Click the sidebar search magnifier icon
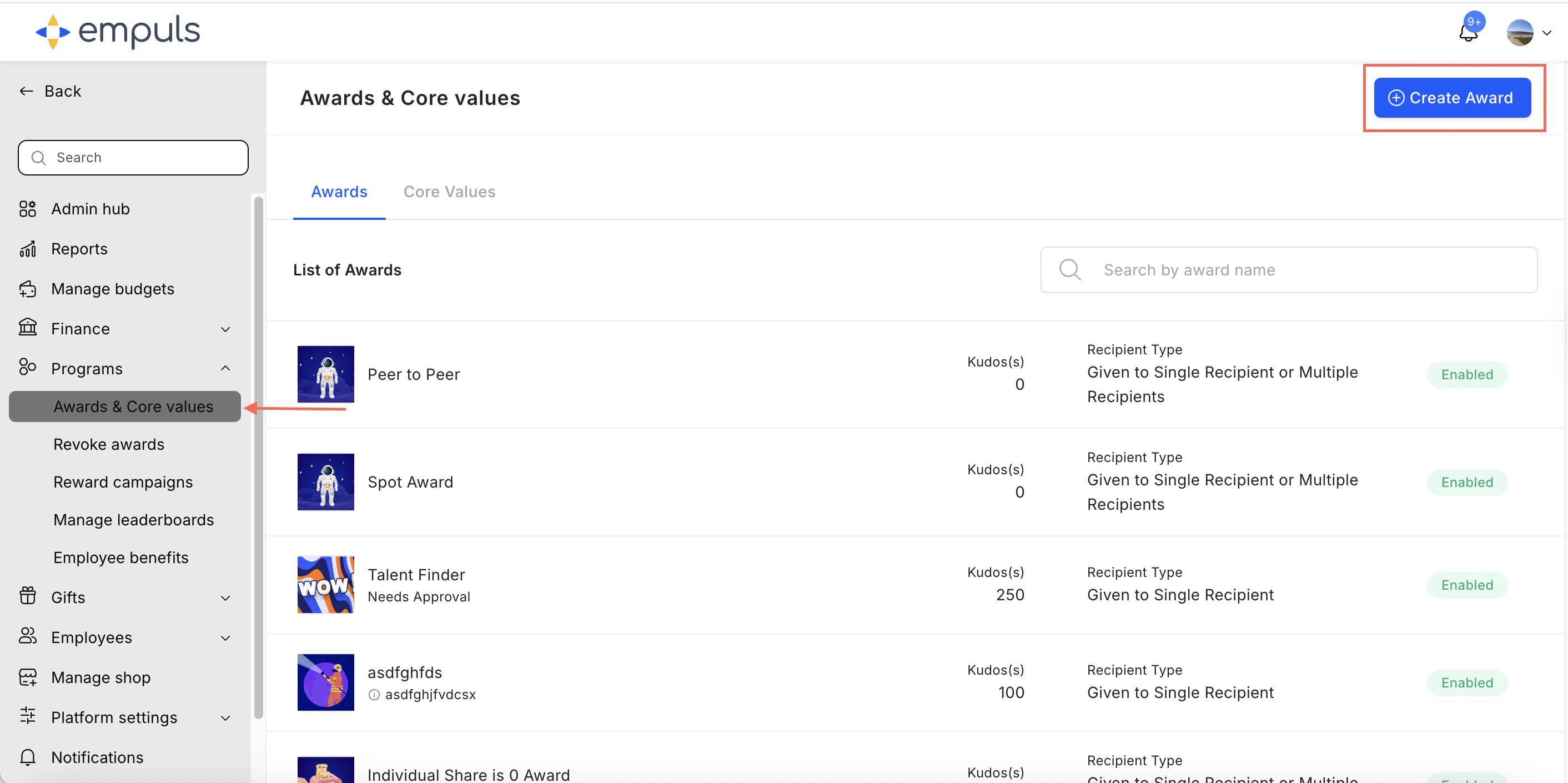 click(x=38, y=158)
